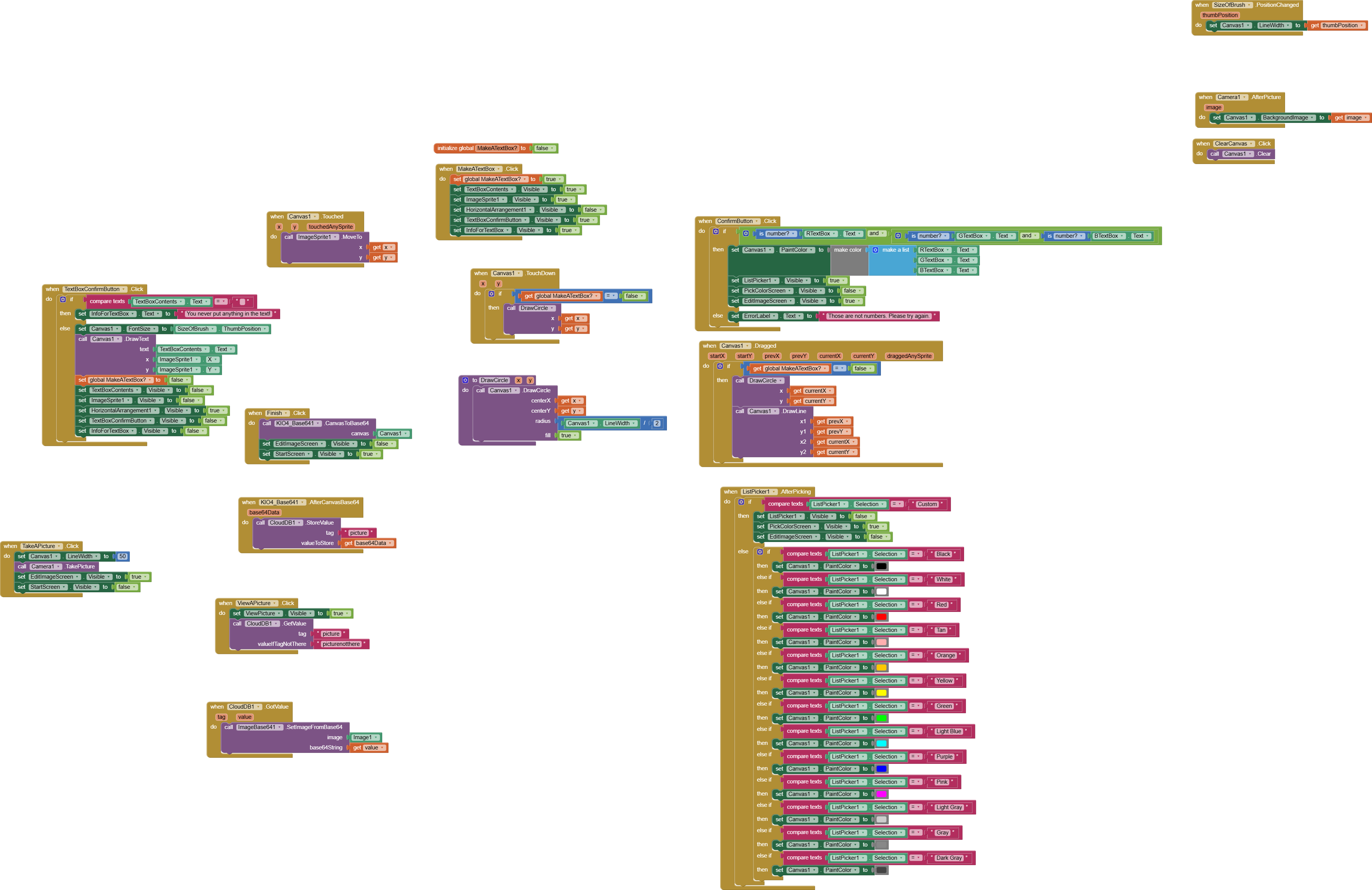Toggle 'true' value for ViewPicture Visible

(x=338, y=614)
